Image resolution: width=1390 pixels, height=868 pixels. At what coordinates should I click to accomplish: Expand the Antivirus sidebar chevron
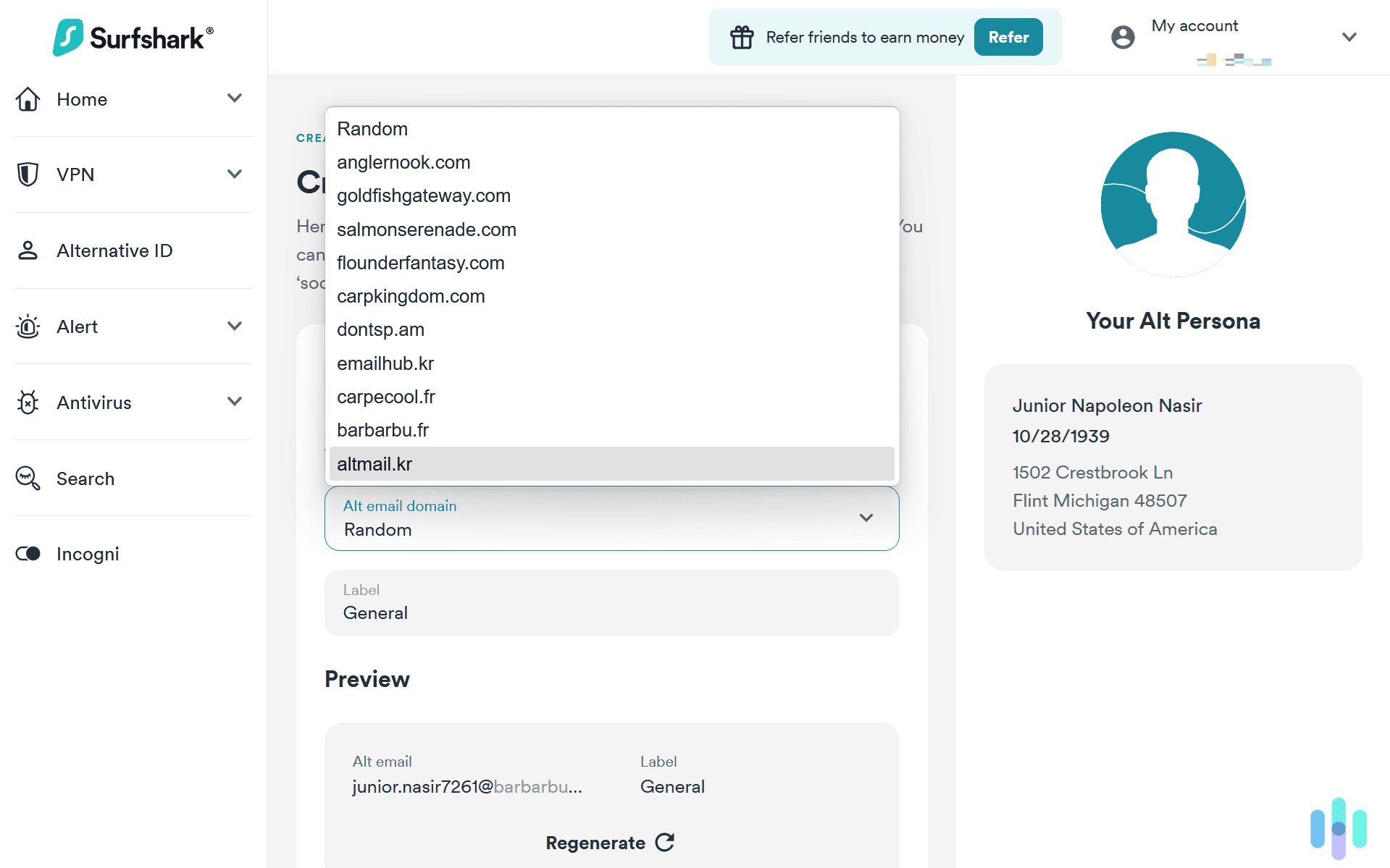[234, 402]
